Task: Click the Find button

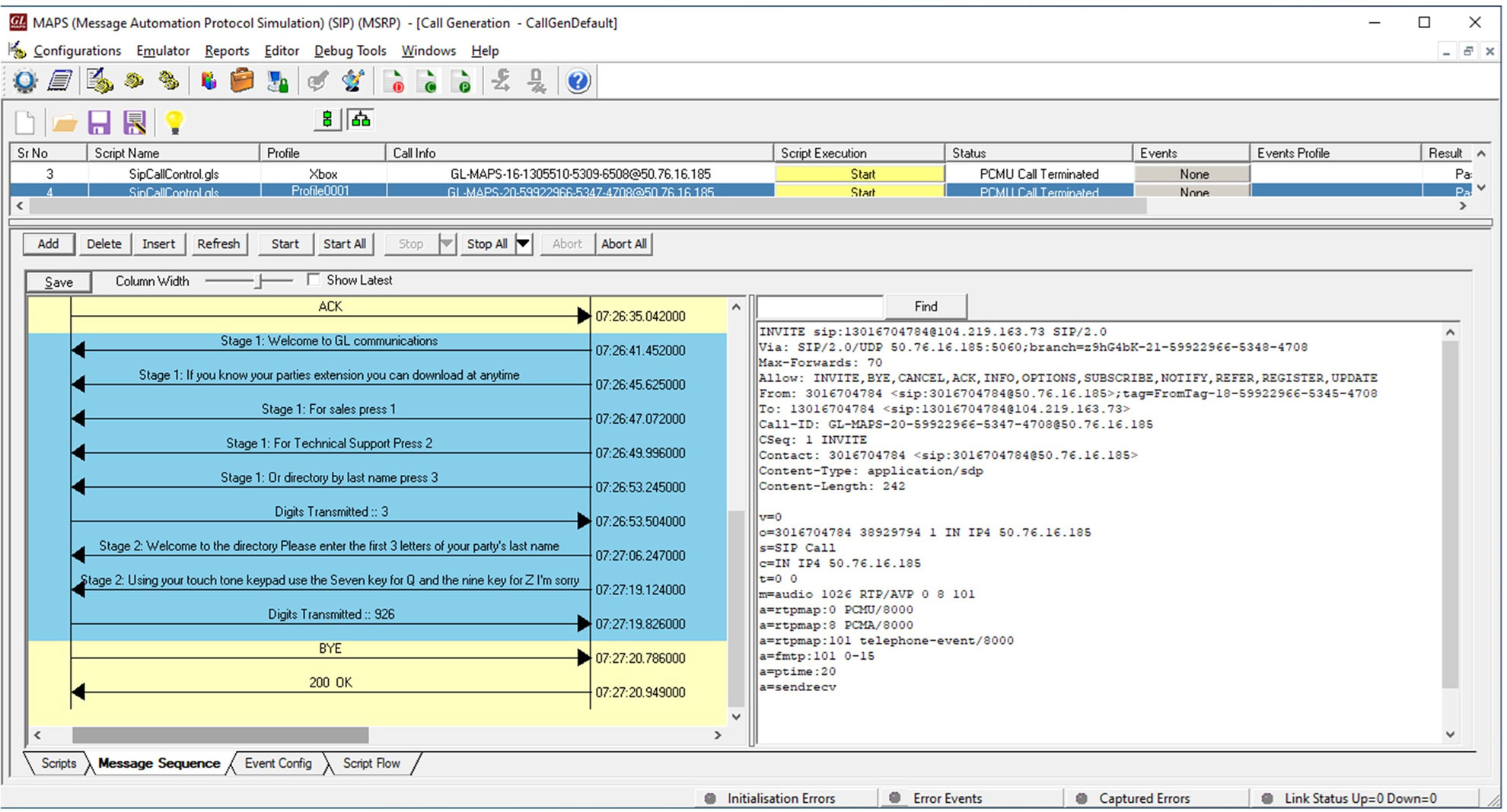Action: click(x=926, y=306)
